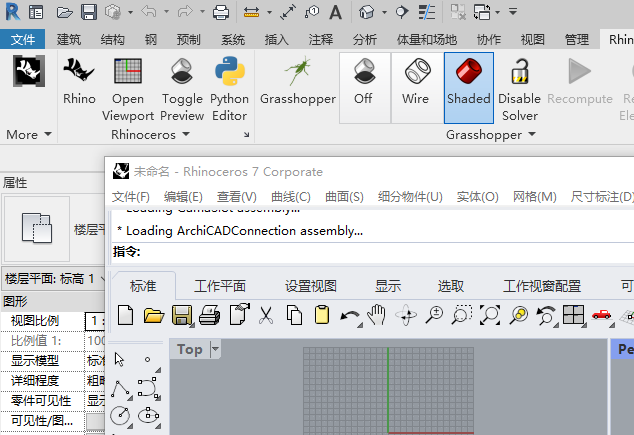Open the 楼层平面: 标高 1 selector dropdown
Image resolution: width=634 pixels, height=435 pixels.
click(54, 278)
